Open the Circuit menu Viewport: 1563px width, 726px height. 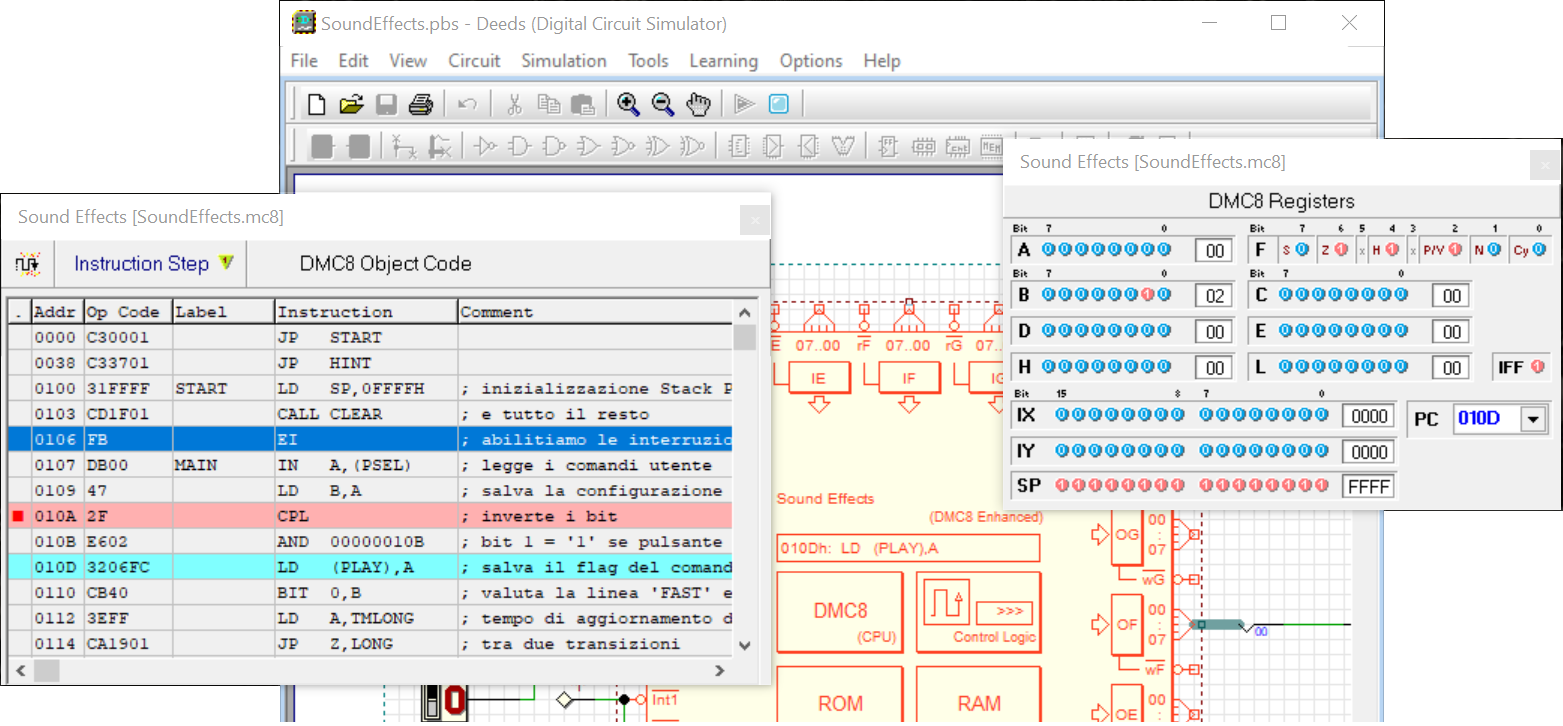(x=474, y=61)
